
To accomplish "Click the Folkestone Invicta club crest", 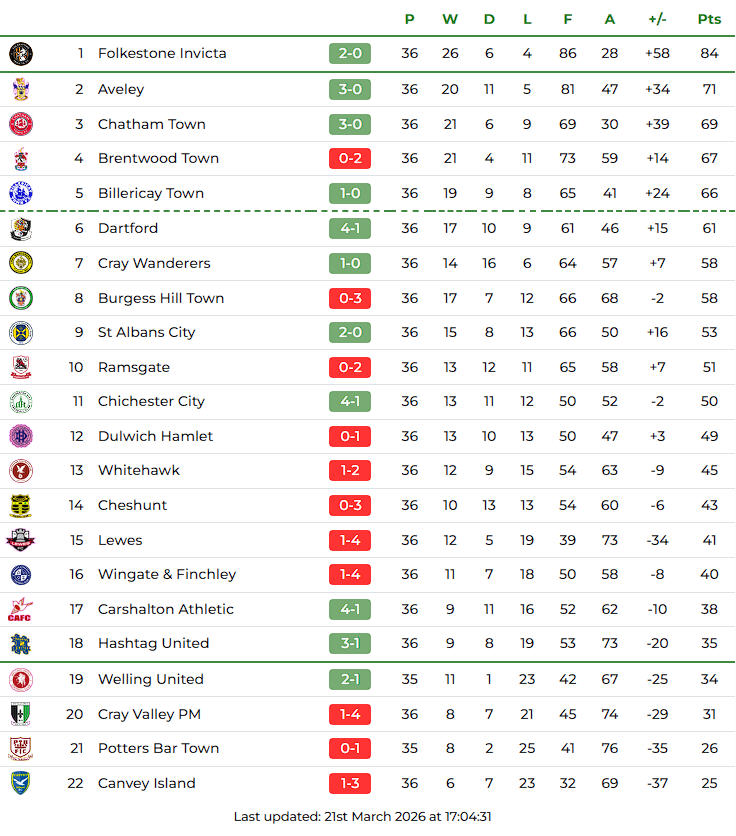I will 21,54.
